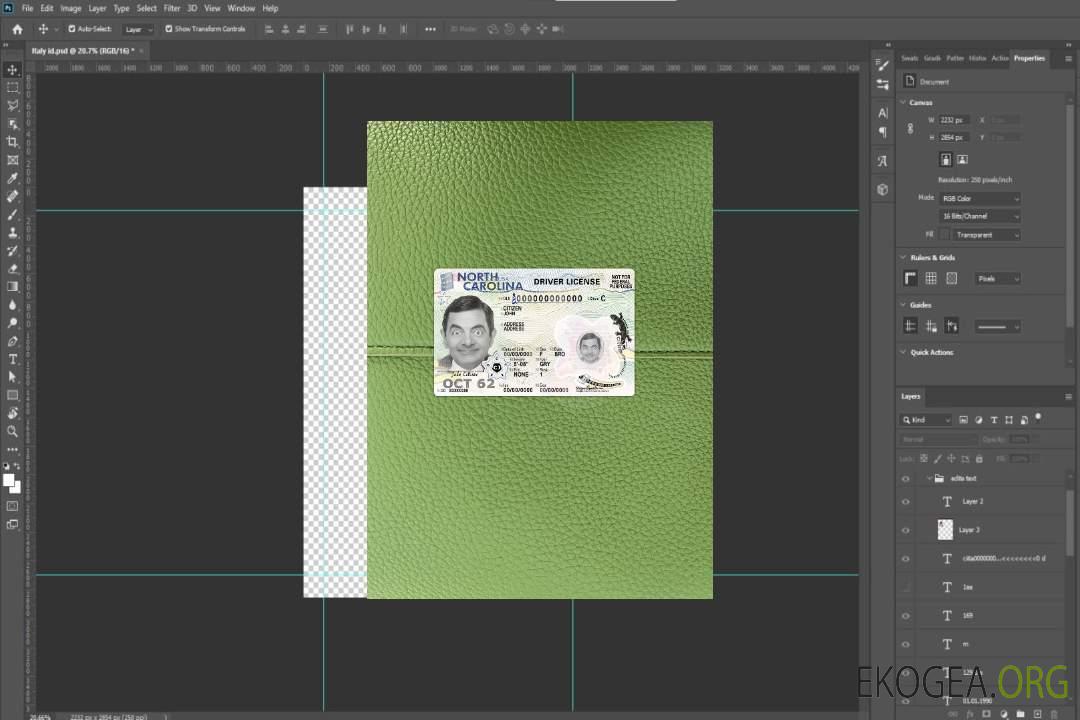Click the 3D cube panel icon
Viewport: 1080px width, 720px height.
(882, 189)
